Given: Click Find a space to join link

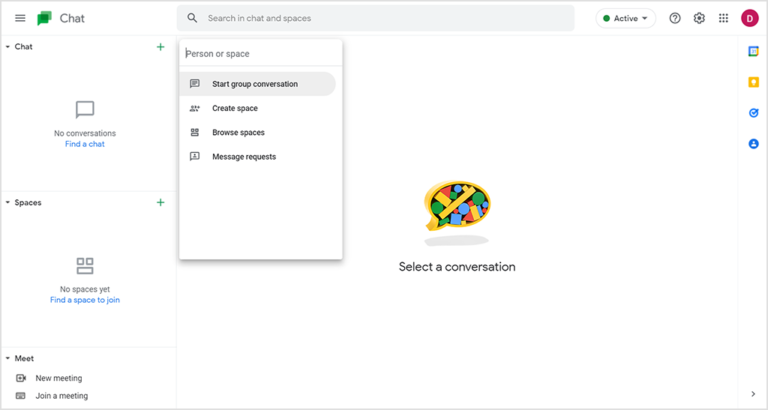Looking at the screenshot, I should click(85, 300).
